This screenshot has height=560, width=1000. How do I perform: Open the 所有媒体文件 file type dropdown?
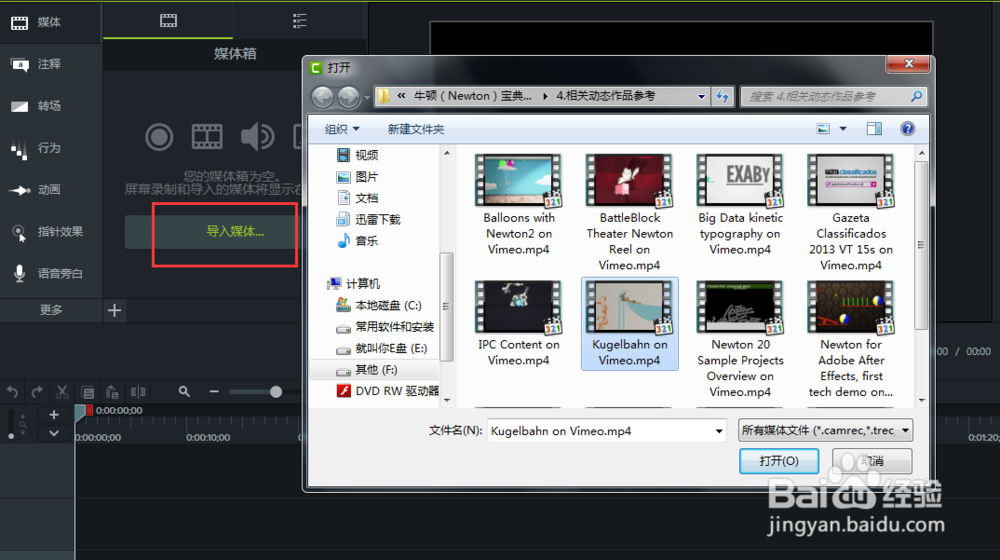(x=825, y=431)
